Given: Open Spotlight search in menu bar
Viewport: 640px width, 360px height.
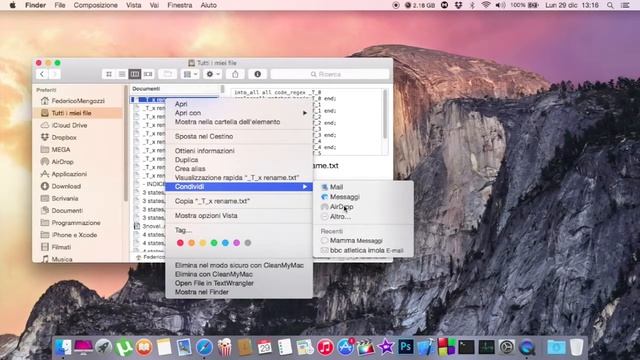Looking at the screenshot, I should [x=610, y=5].
